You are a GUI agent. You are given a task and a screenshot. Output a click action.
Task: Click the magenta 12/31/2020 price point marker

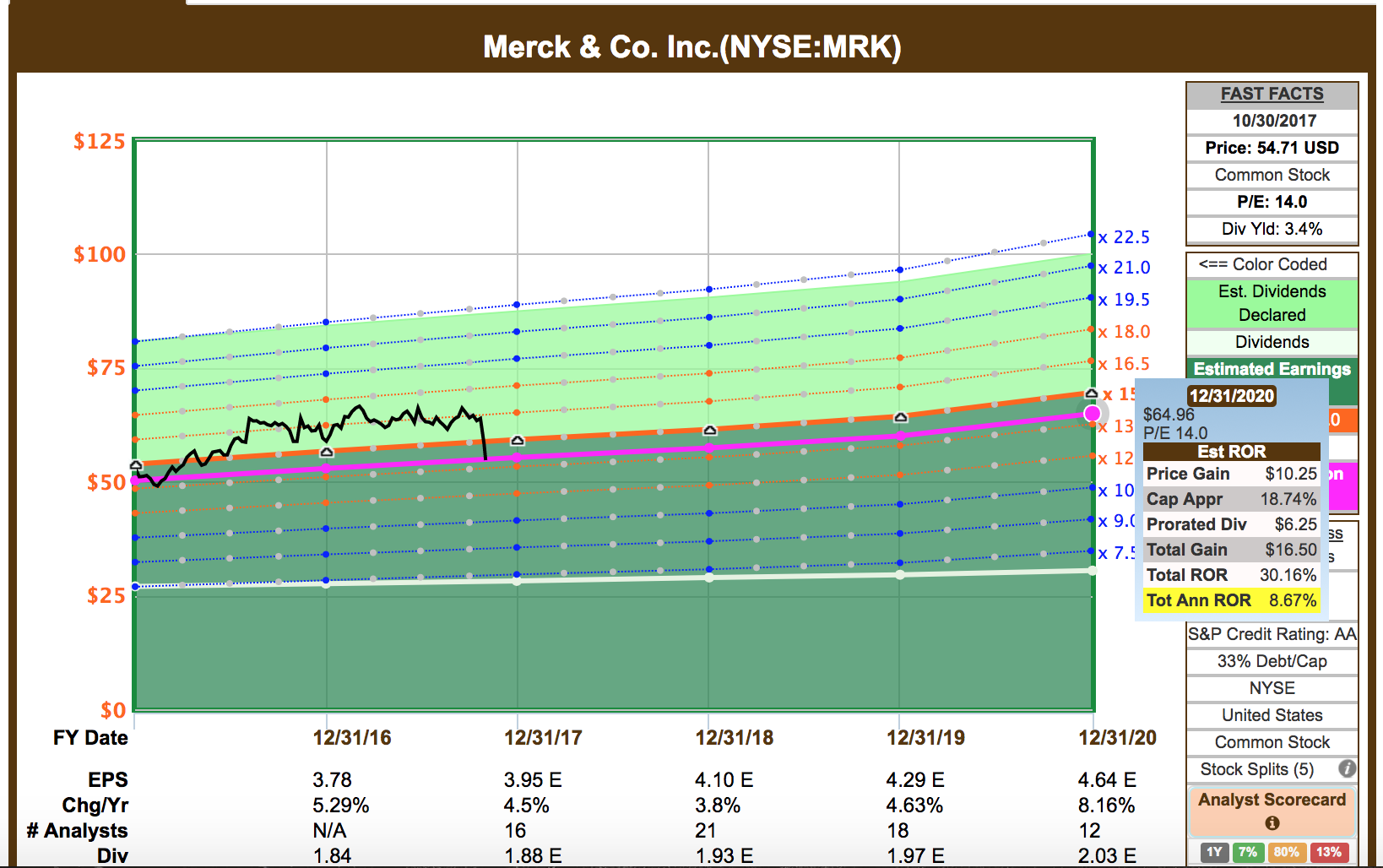(1093, 413)
